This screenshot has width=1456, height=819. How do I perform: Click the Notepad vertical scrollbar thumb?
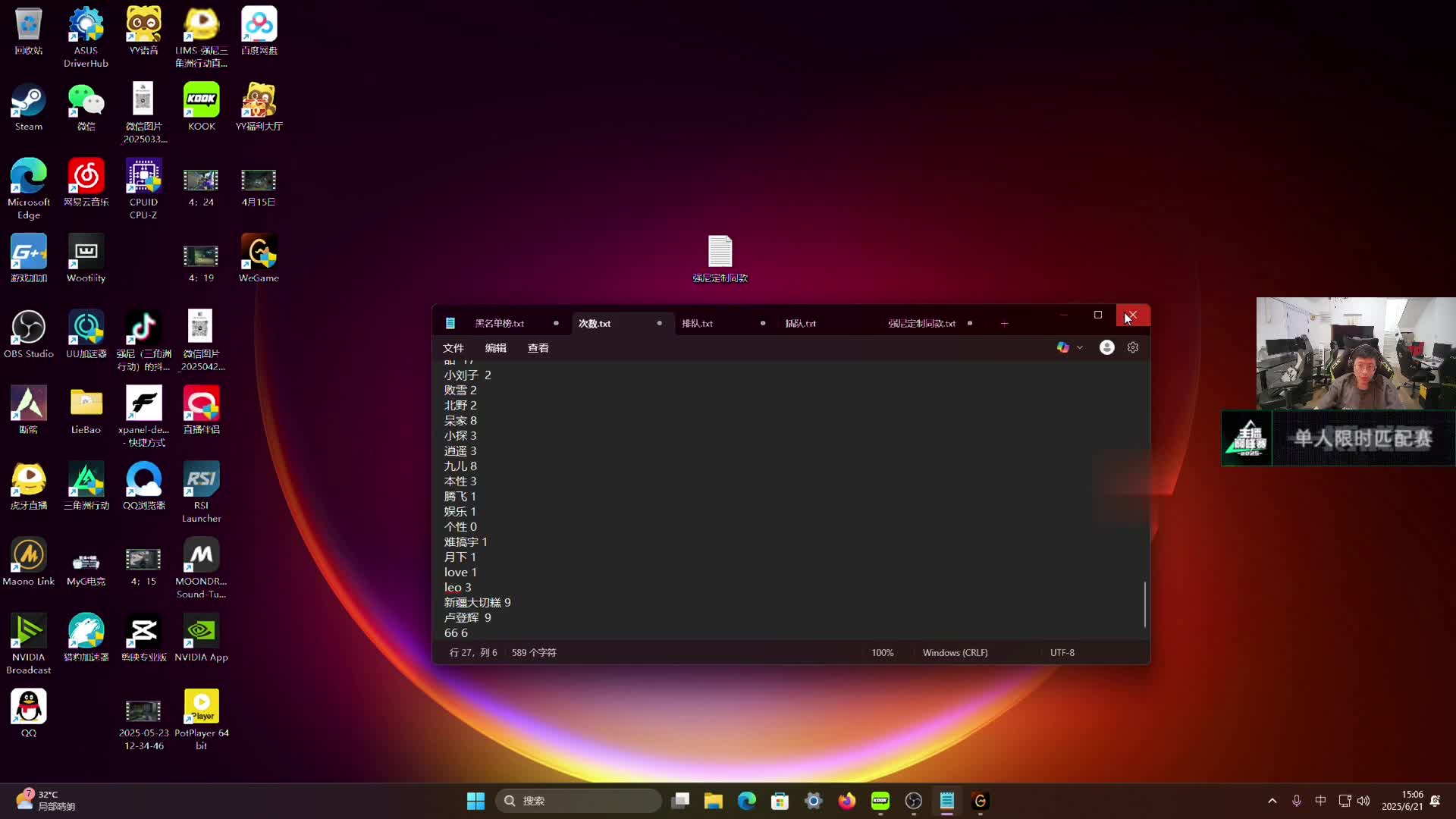tap(1145, 604)
